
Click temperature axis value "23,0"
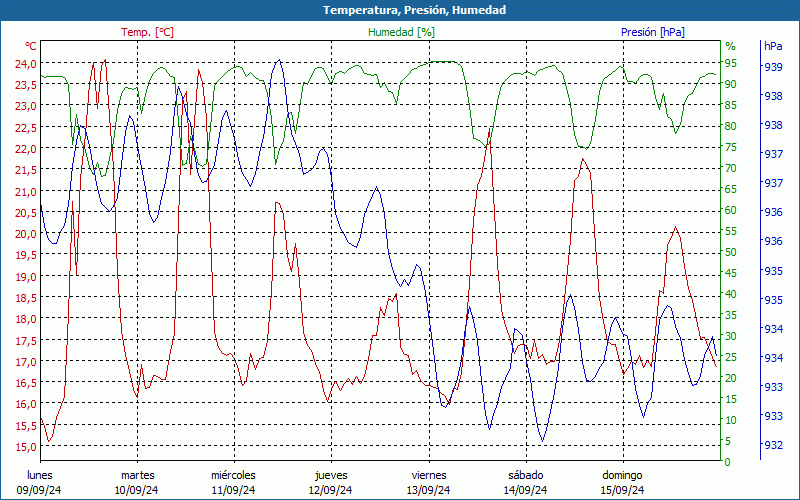click(x=27, y=106)
